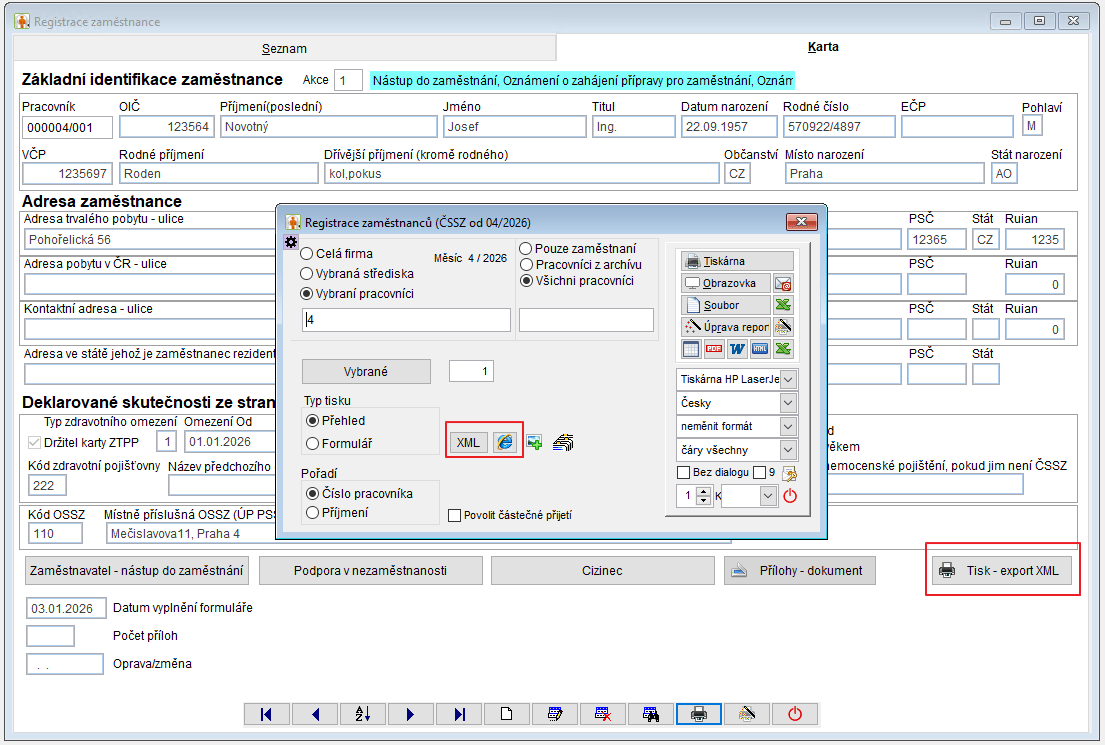Tick the Bez dialogu checkbox
The image size is (1105, 745).
tap(684, 472)
